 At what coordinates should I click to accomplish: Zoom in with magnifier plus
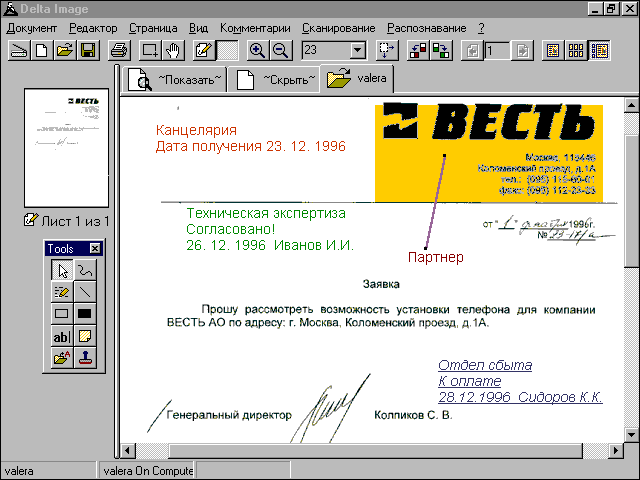258,51
